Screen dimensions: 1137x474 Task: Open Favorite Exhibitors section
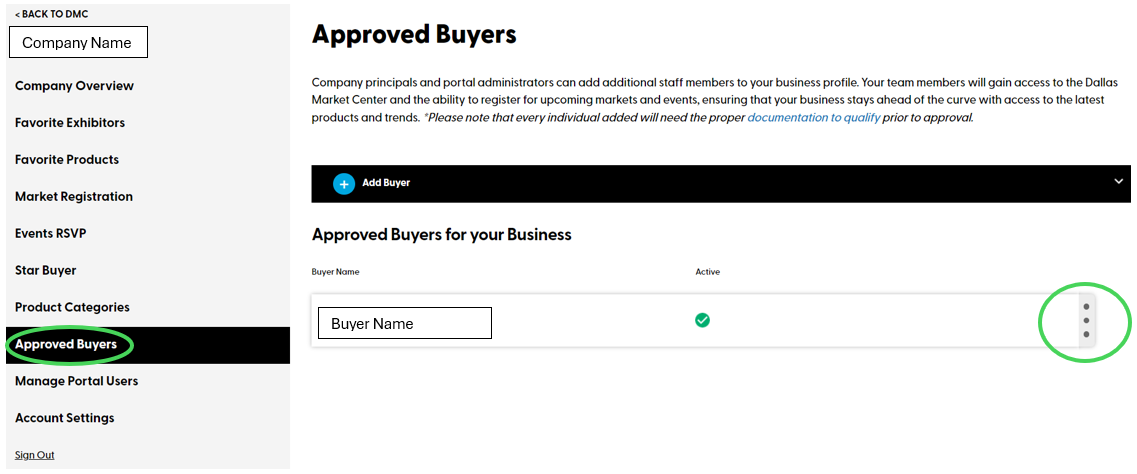click(70, 123)
